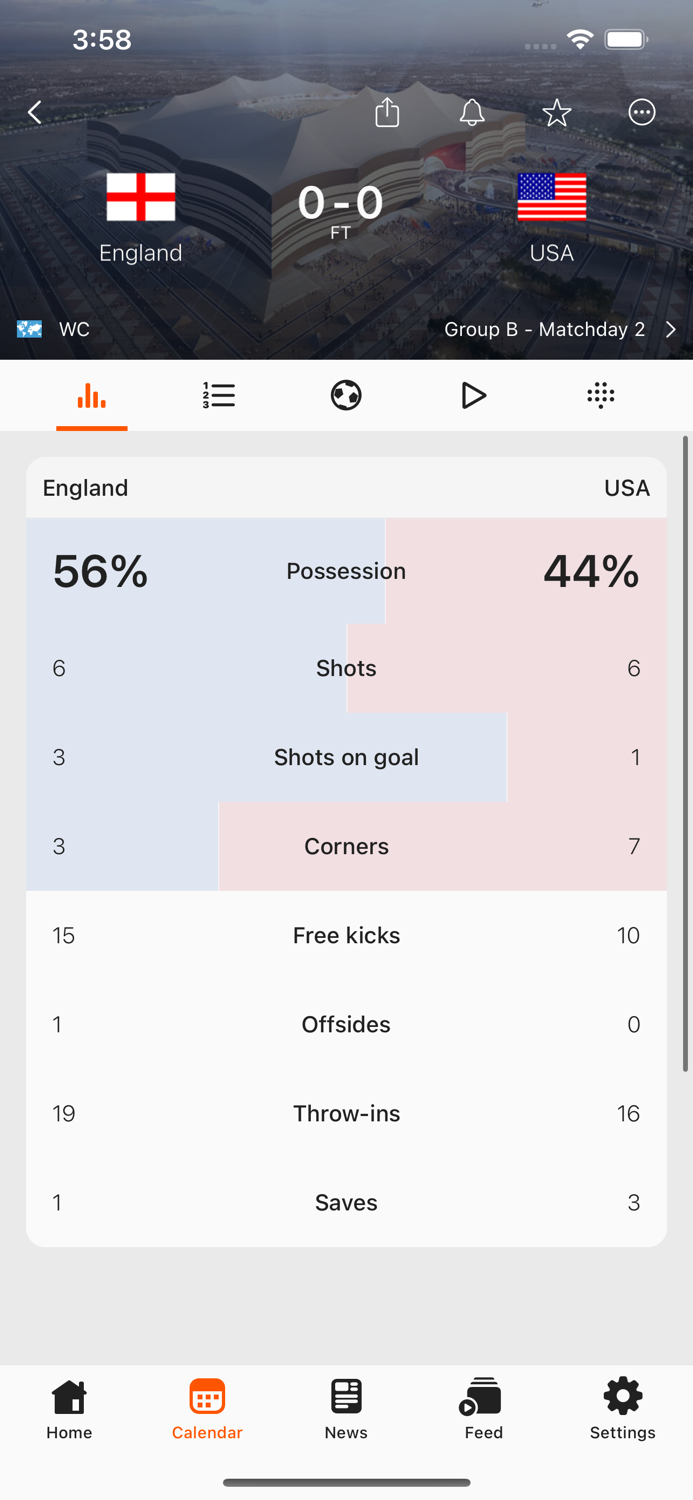Screen dimensions: 693x1500
Task: Open the soccer ball match events icon
Action: pos(345,395)
